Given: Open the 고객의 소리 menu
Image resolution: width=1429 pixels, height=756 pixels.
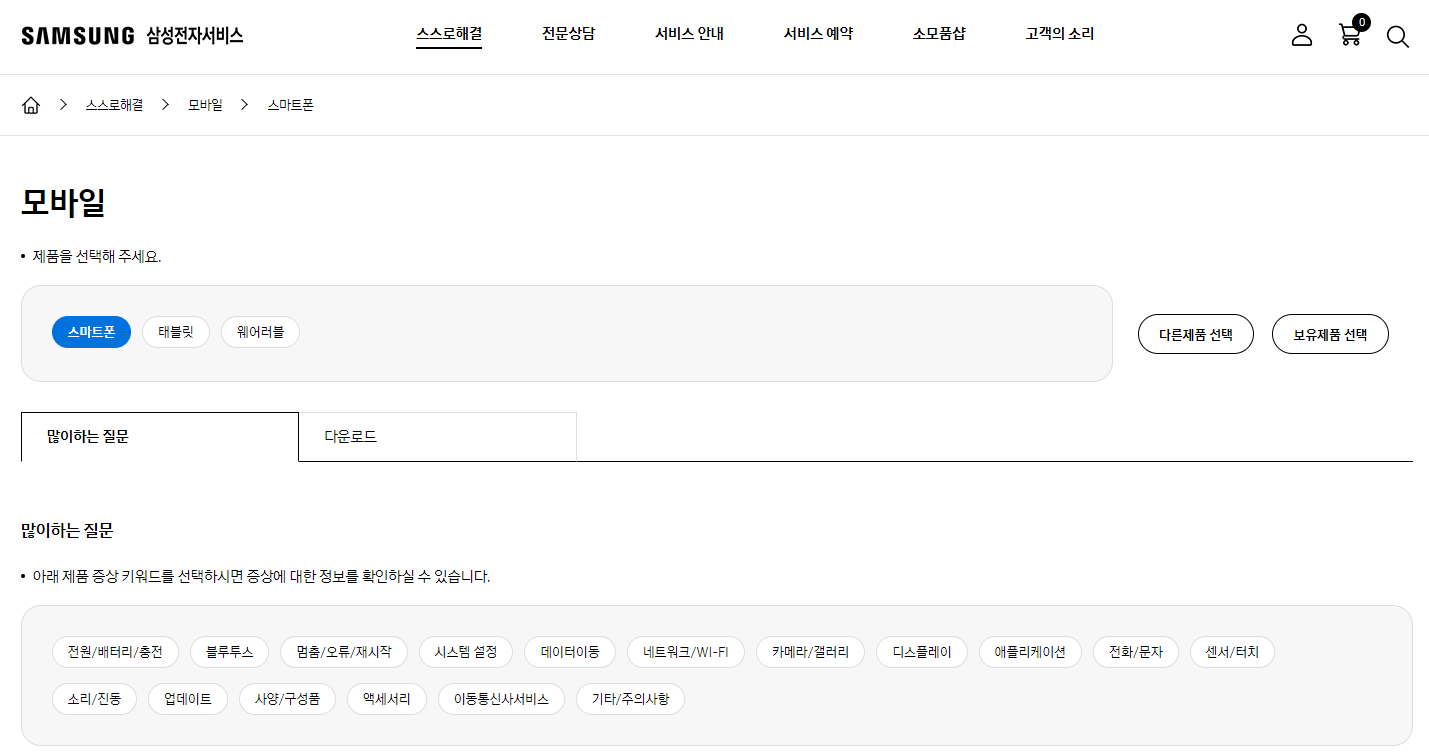Looking at the screenshot, I should [1059, 34].
